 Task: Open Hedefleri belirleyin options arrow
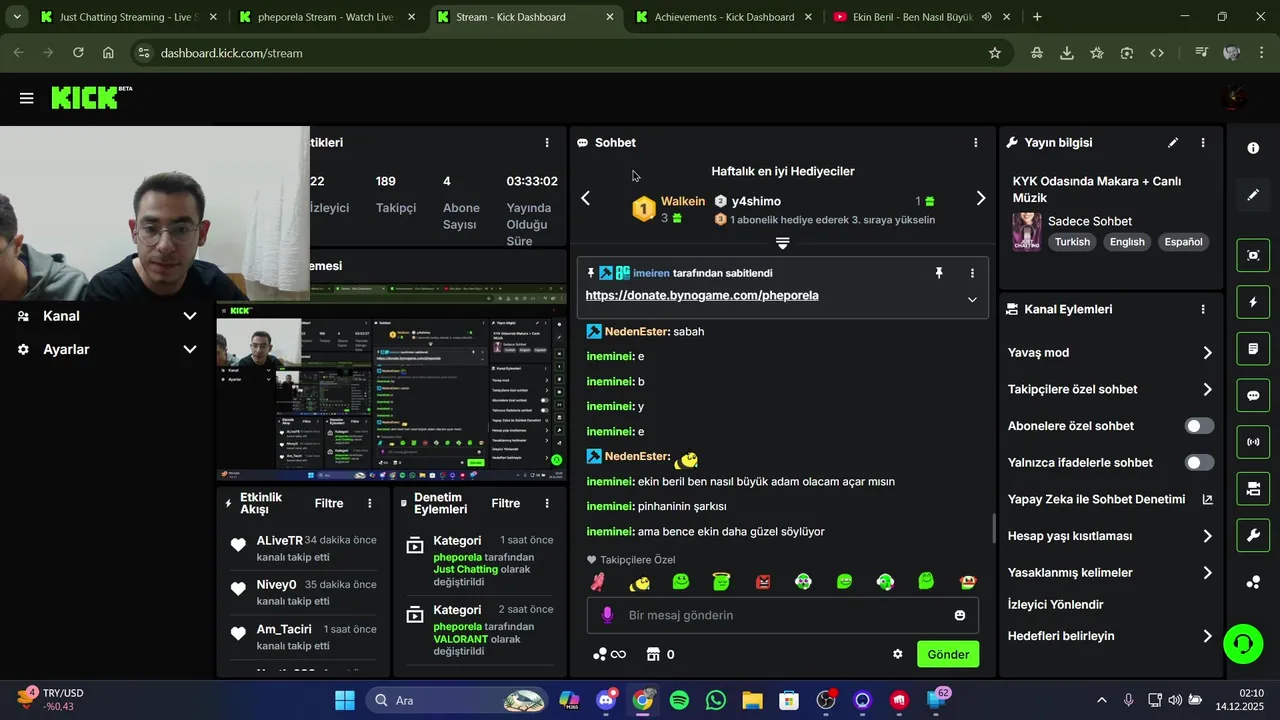[1207, 636]
